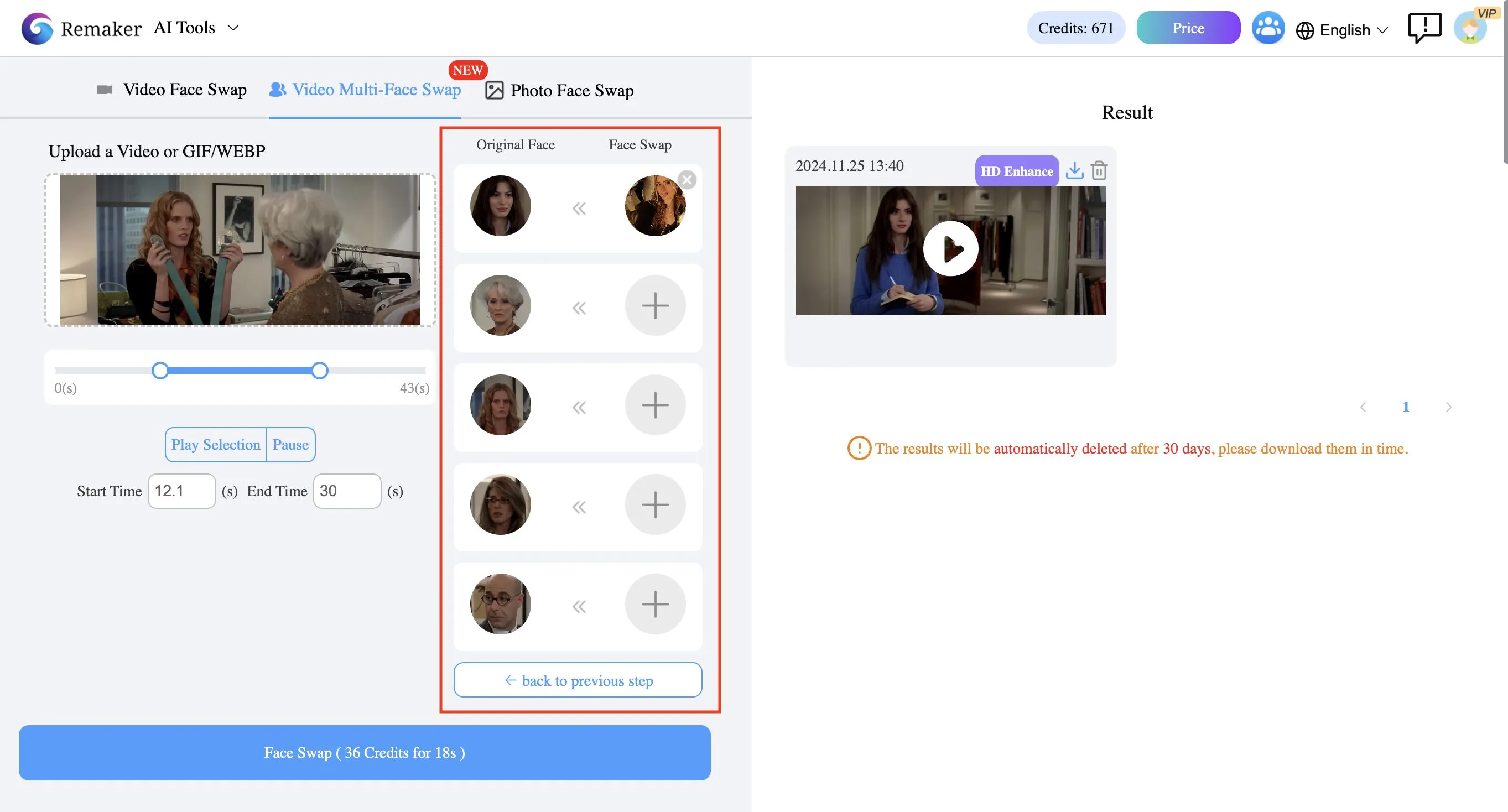
Task: Expand the AI Tools dropdown
Action: [196, 28]
